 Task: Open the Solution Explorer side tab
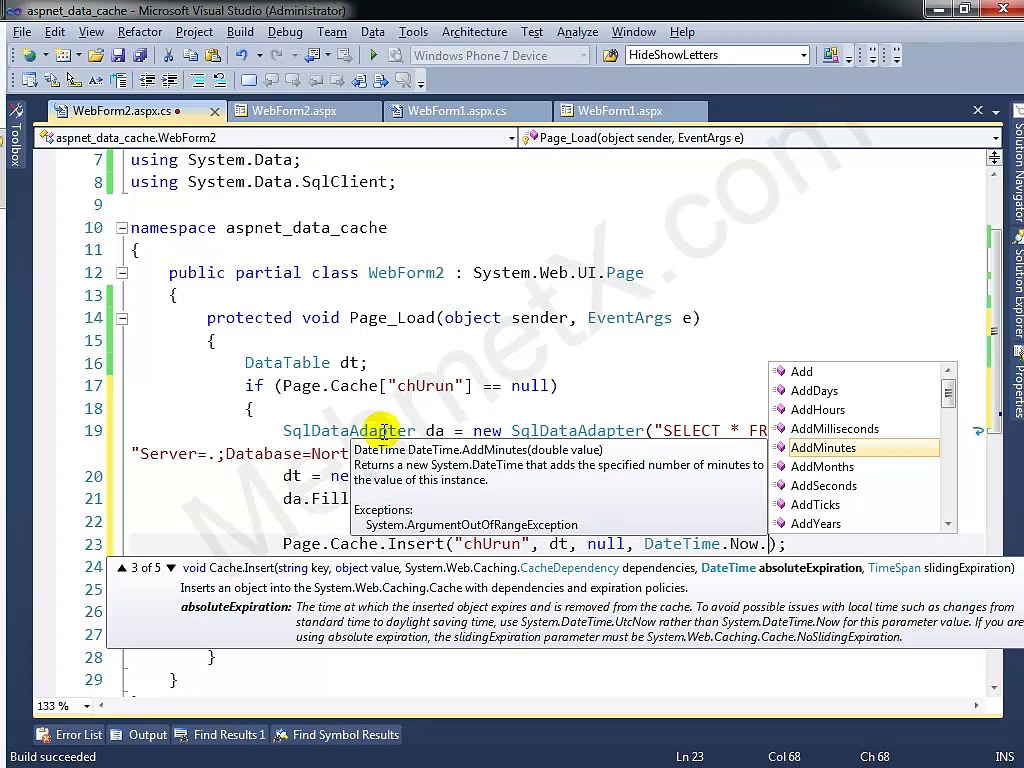coord(1018,284)
